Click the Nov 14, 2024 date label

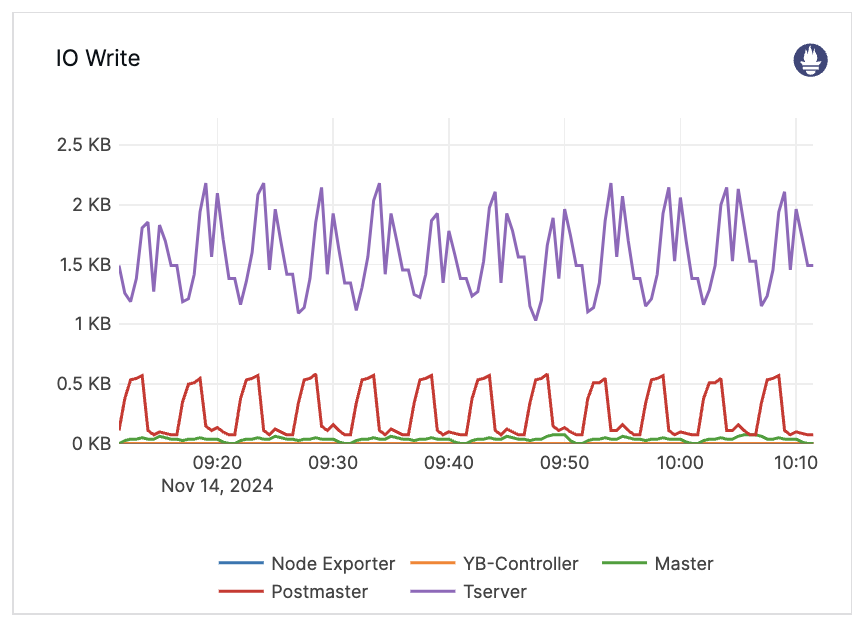click(217, 486)
